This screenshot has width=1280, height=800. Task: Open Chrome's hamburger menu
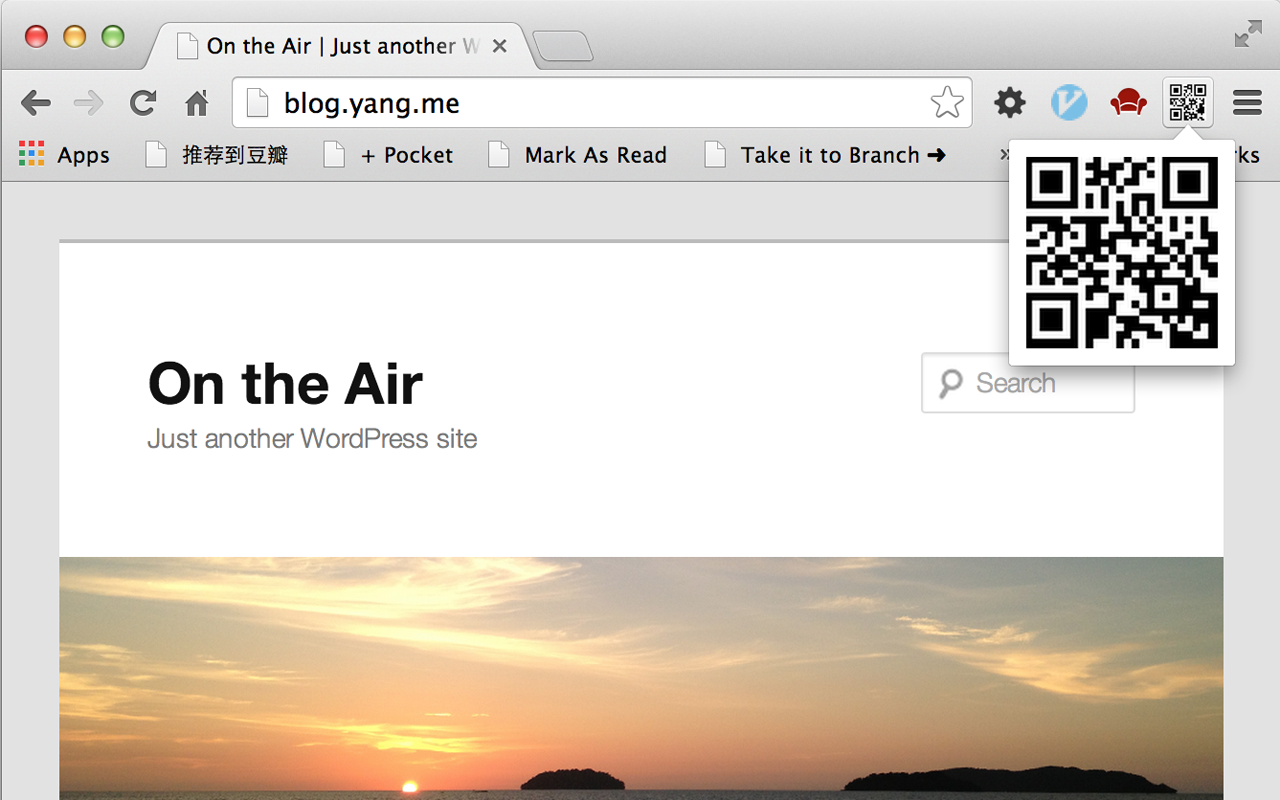pos(1246,102)
